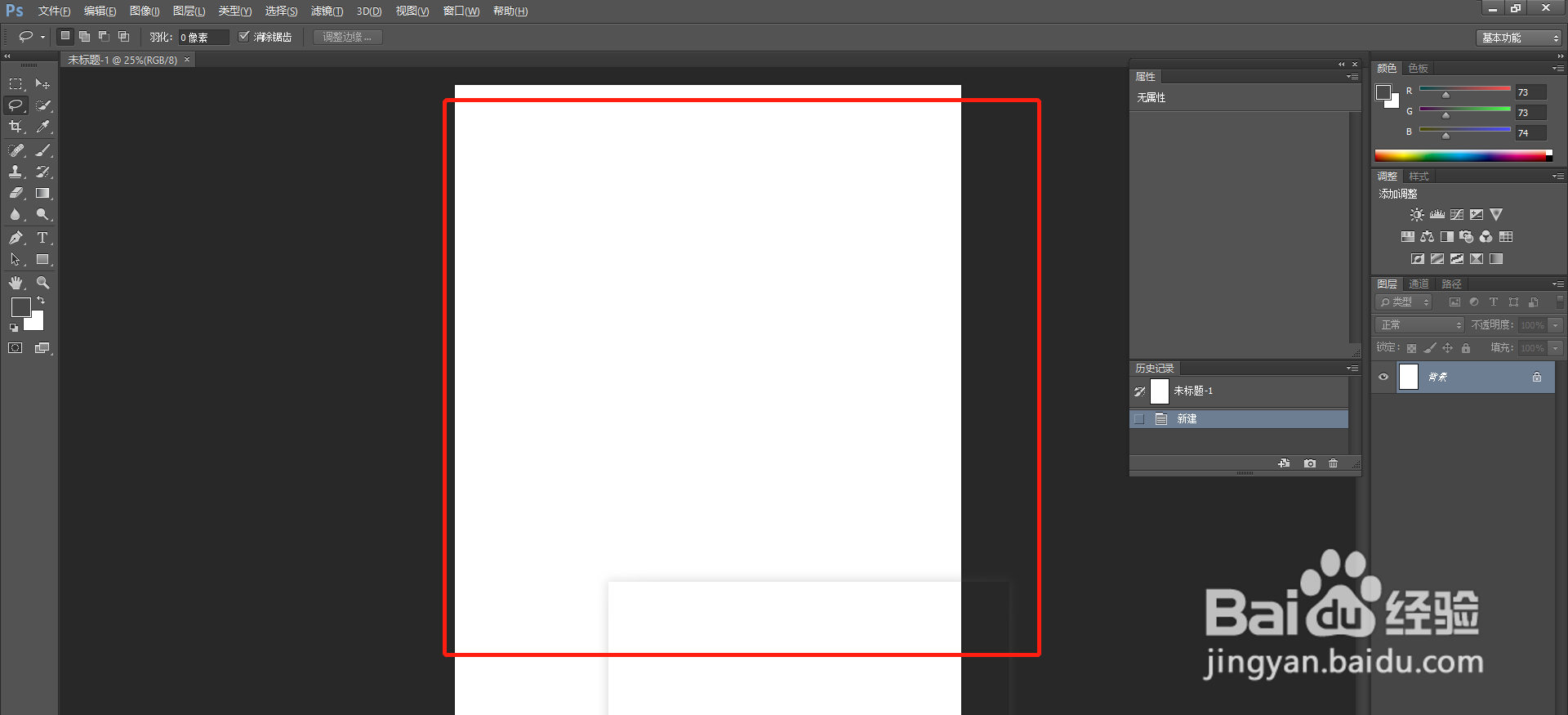
Task: Toggle lock all padlock in Layers panel
Action: 1466,348
